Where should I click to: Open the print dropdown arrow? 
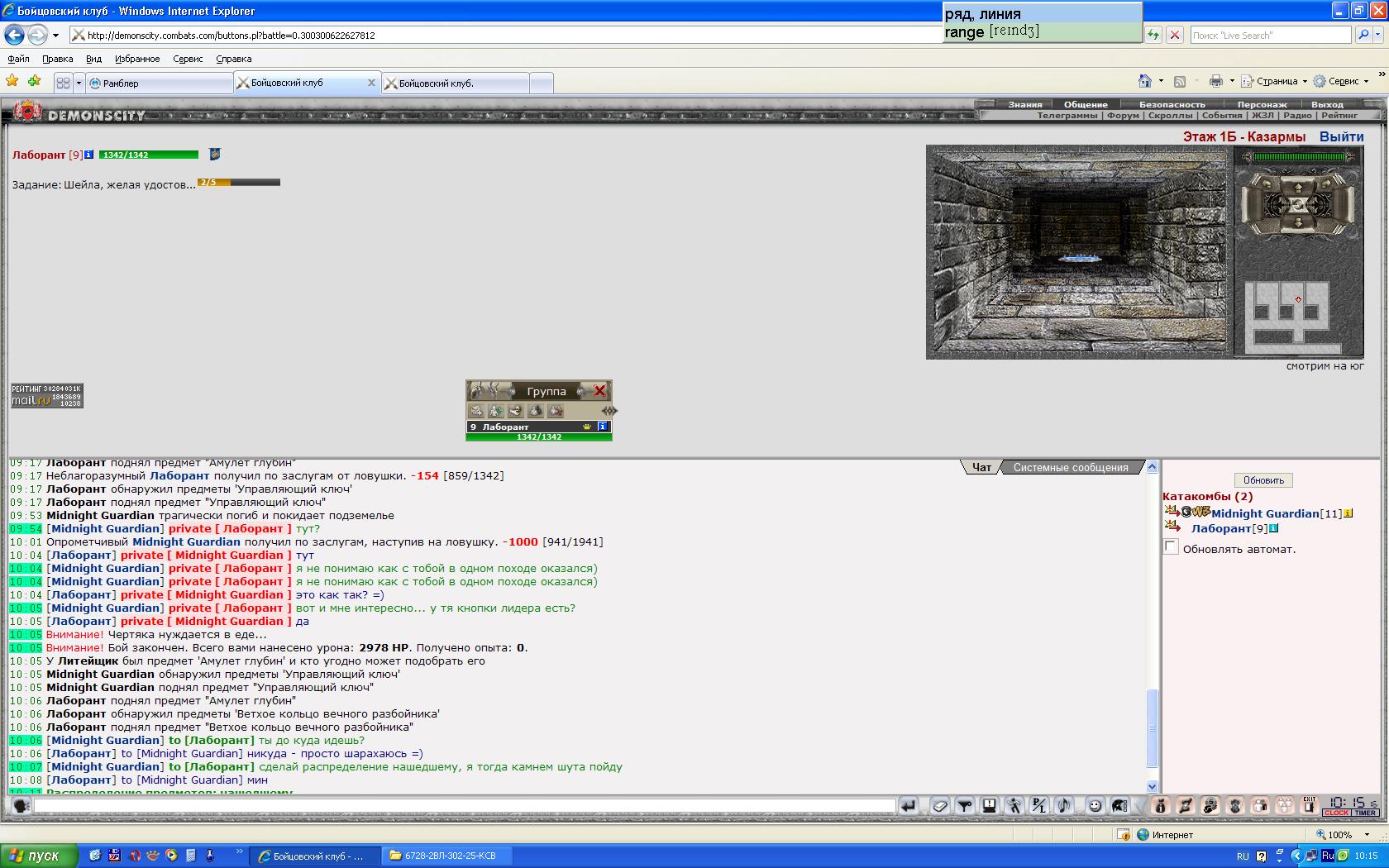click(1232, 81)
